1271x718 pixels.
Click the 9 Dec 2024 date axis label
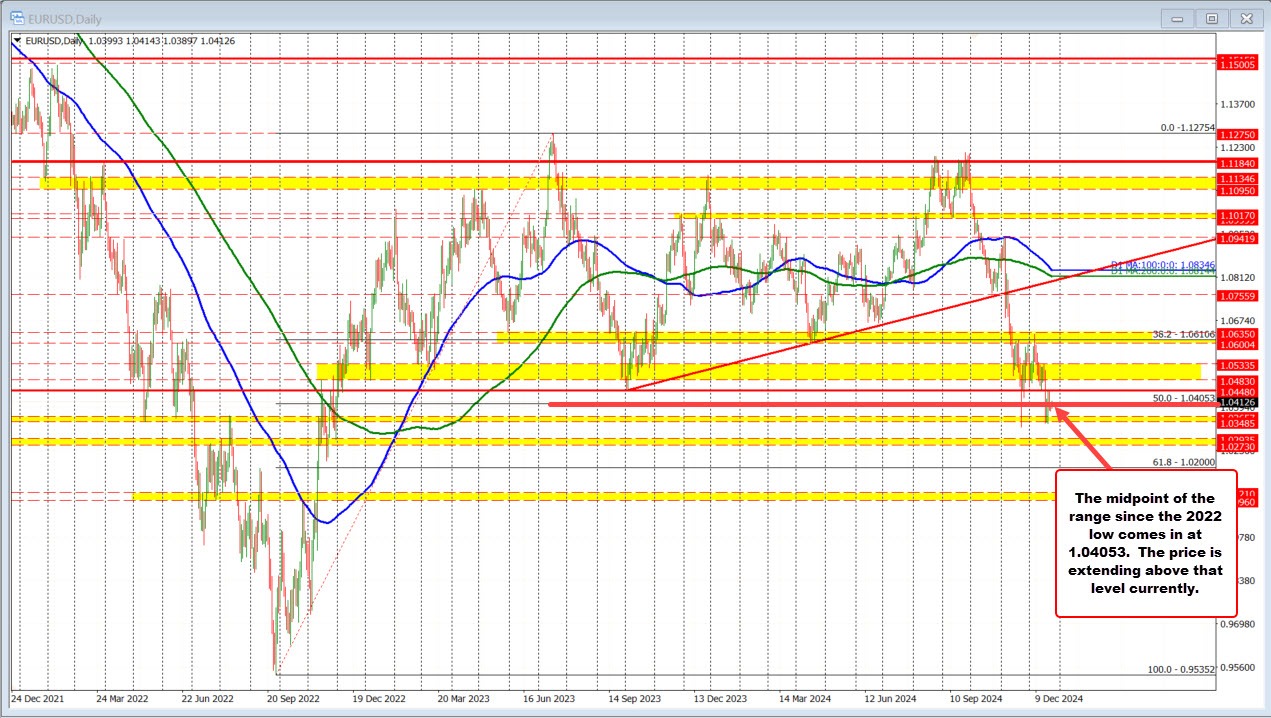point(1058,699)
